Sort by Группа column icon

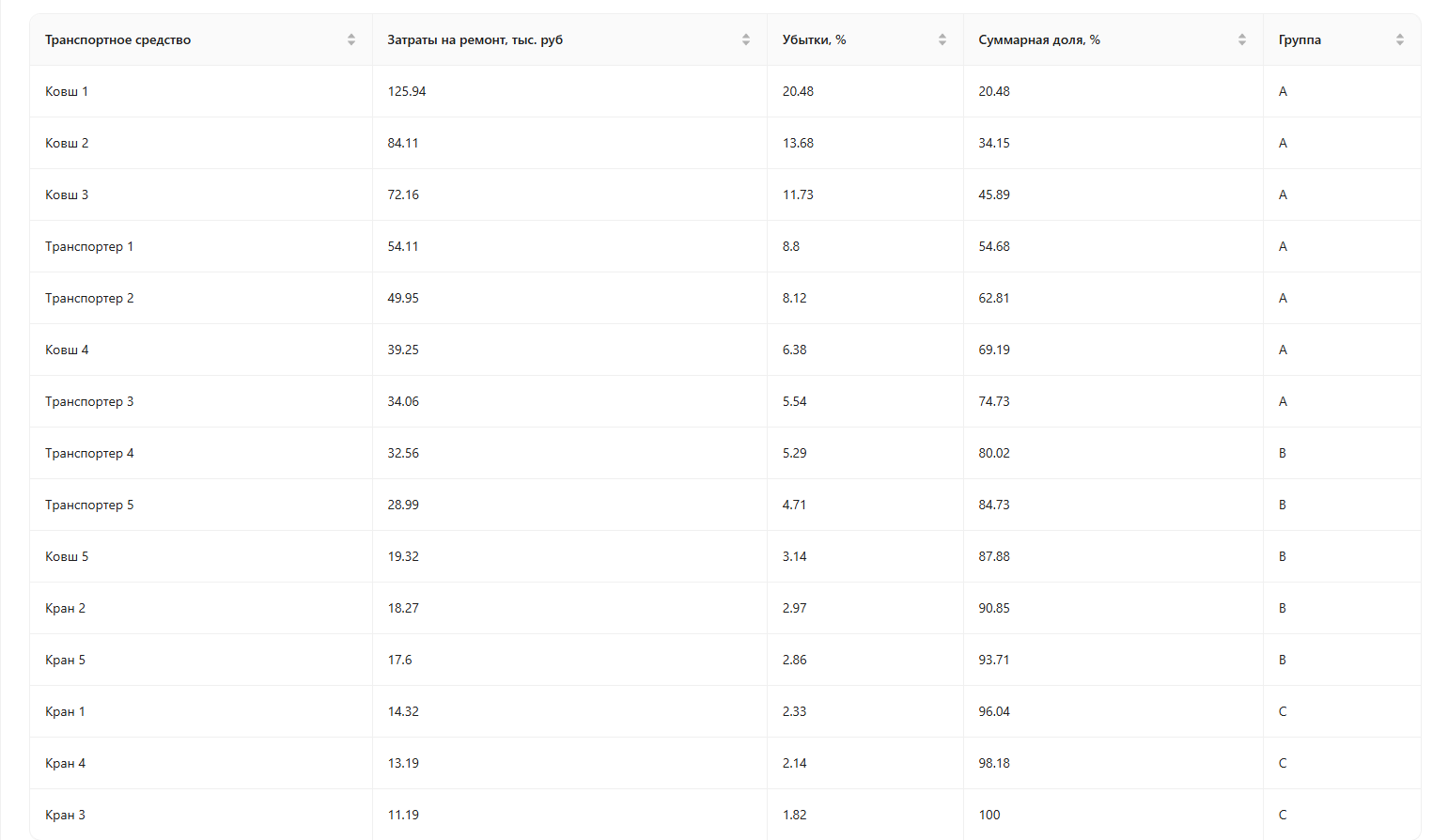click(1400, 39)
